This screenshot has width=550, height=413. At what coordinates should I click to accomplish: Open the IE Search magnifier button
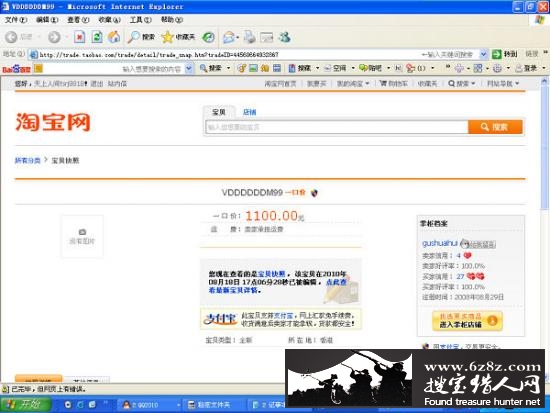click(141, 37)
